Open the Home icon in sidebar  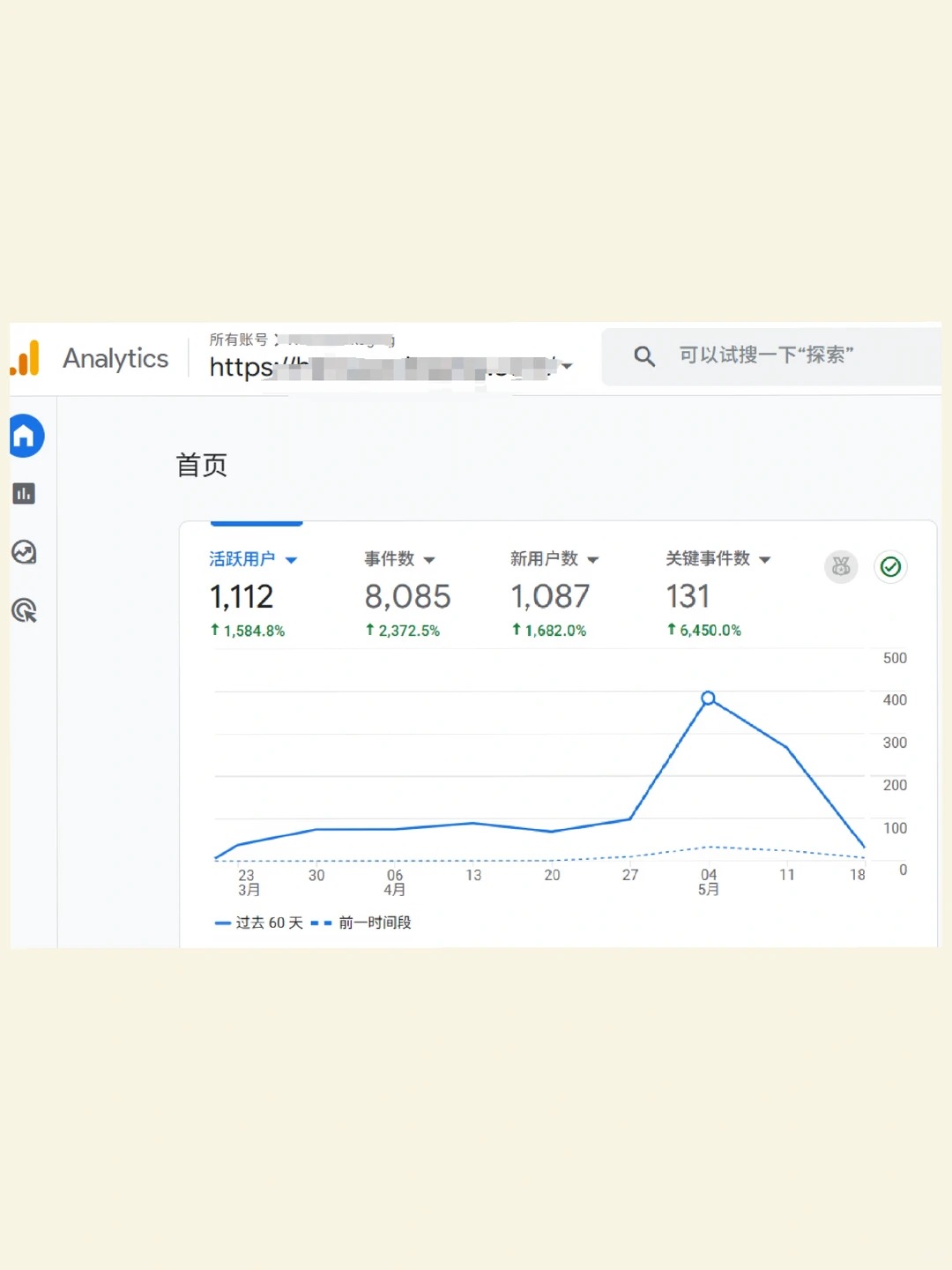(x=26, y=436)
